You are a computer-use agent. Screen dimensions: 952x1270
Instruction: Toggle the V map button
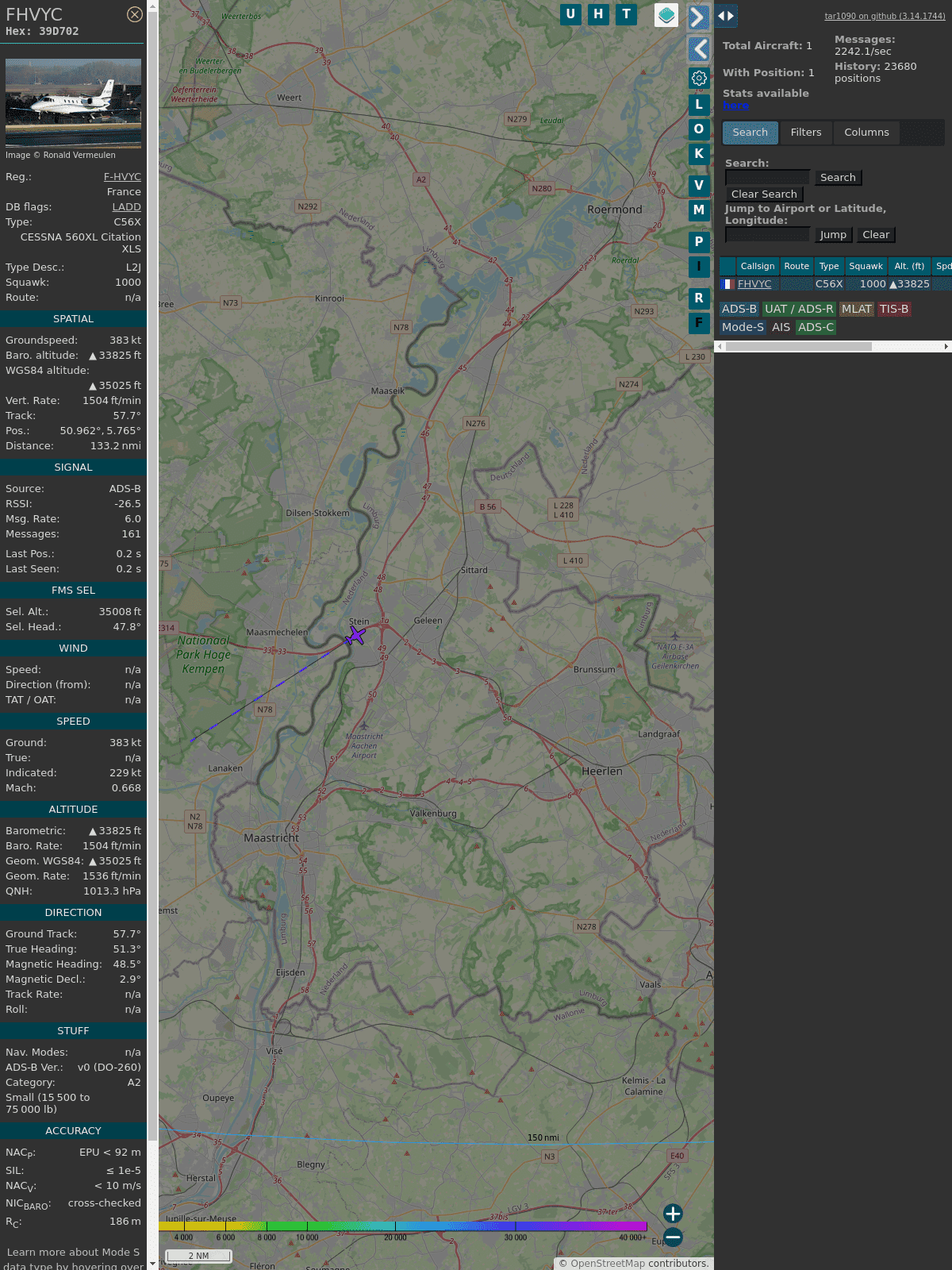coord(699,185)
